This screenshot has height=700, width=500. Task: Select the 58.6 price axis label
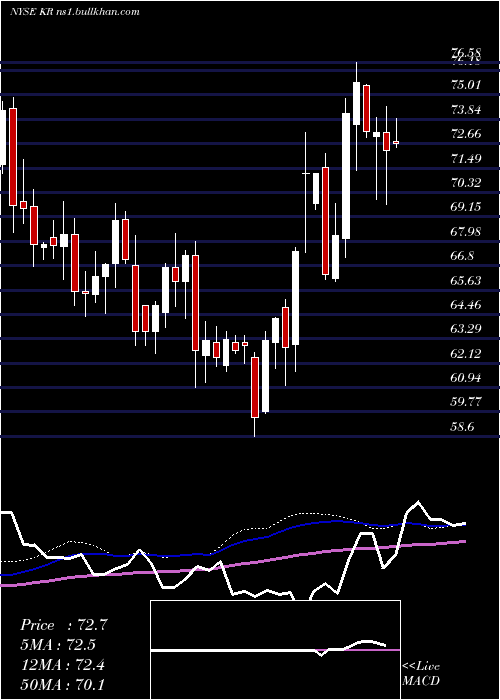[462, 427]
